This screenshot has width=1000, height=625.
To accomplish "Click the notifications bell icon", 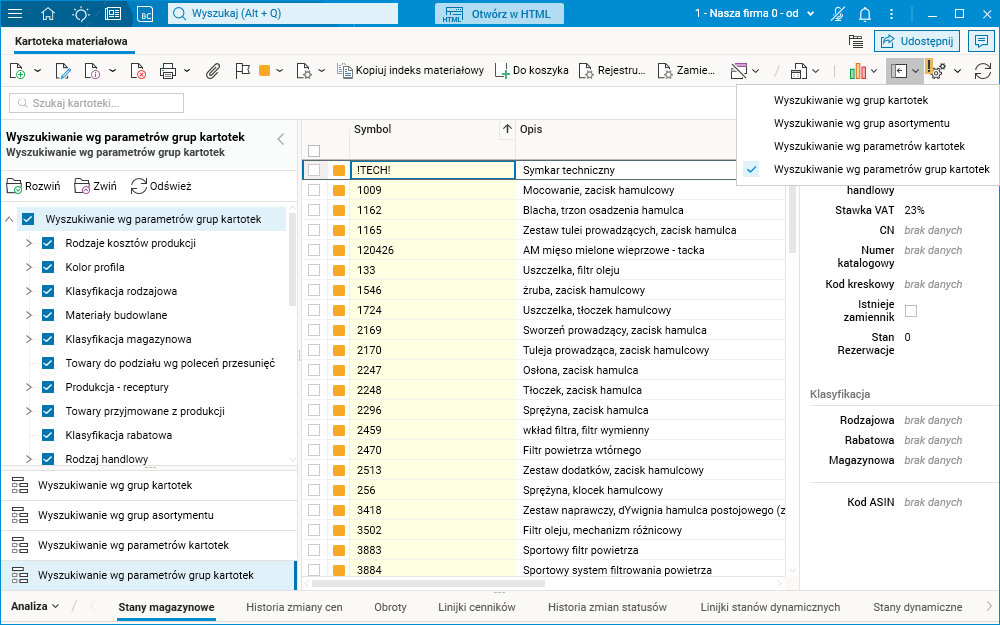I will [865, 14].
